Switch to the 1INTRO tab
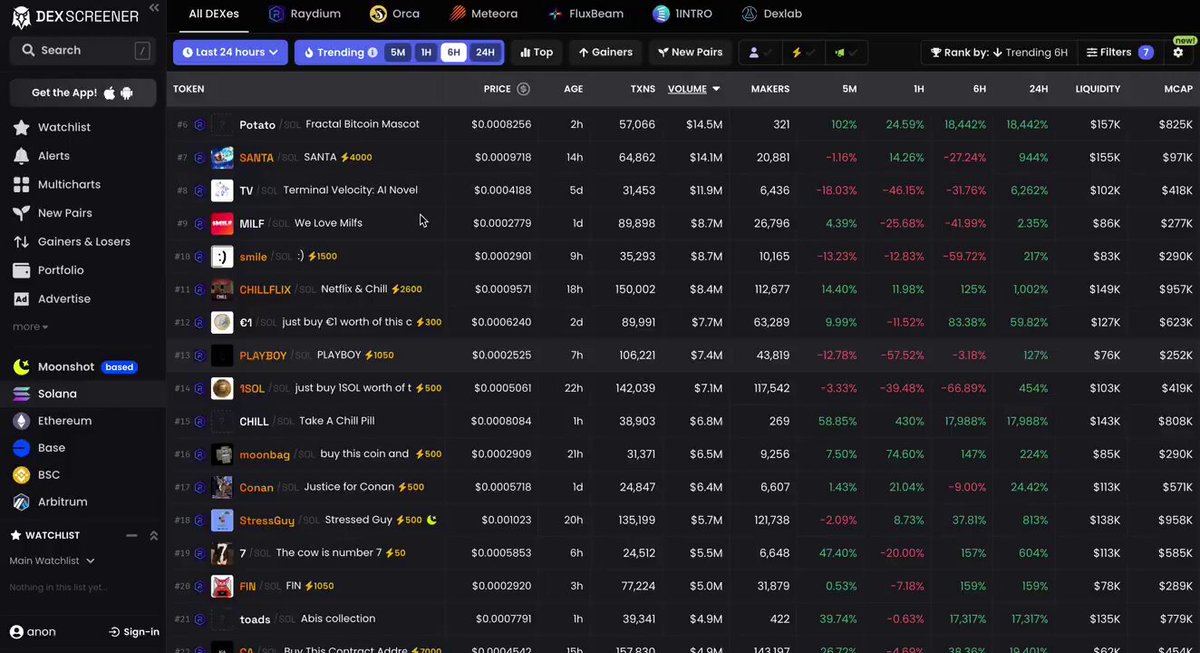This screenshot has height=653, width=1200. coord(684,14)
